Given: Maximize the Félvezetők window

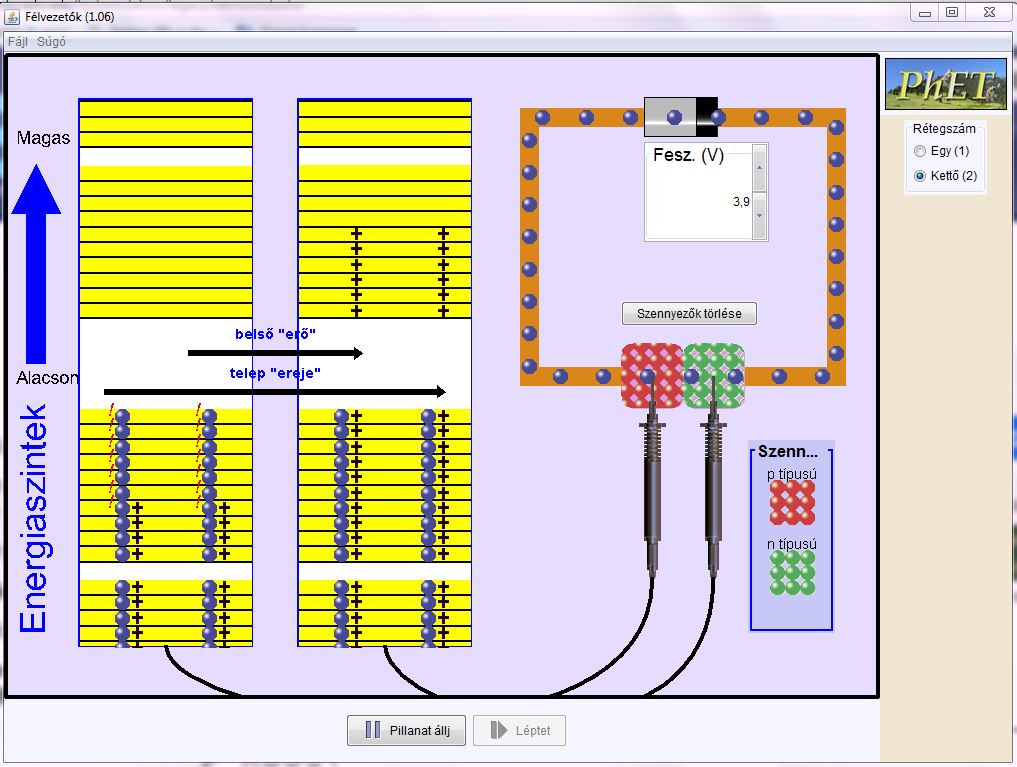Looking at the screenshot, I should pos(952,12).
